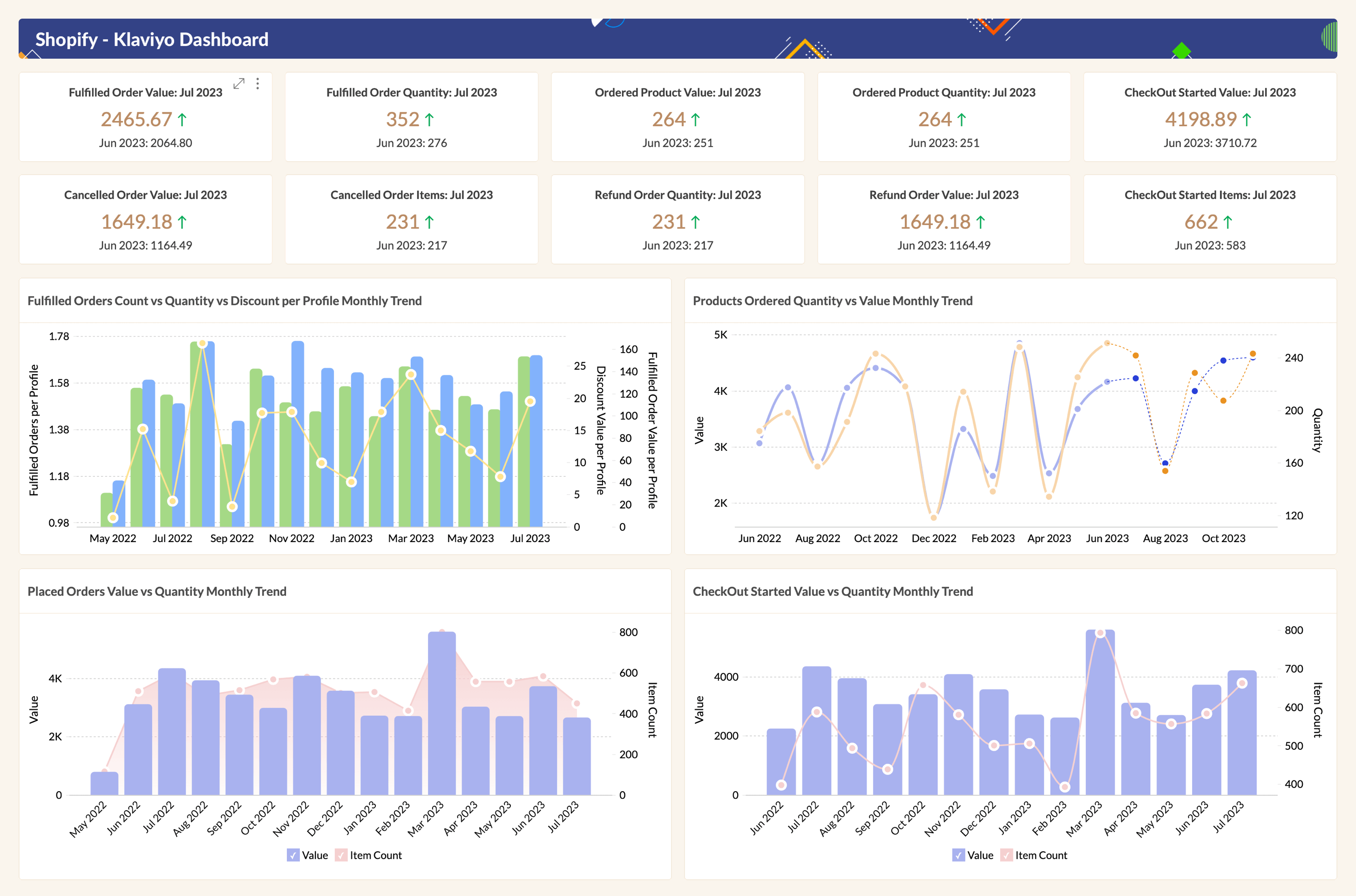
Task: Click the 'Dec 2022' axis label in Placed Orders chart
Action: tap(324, 819)
